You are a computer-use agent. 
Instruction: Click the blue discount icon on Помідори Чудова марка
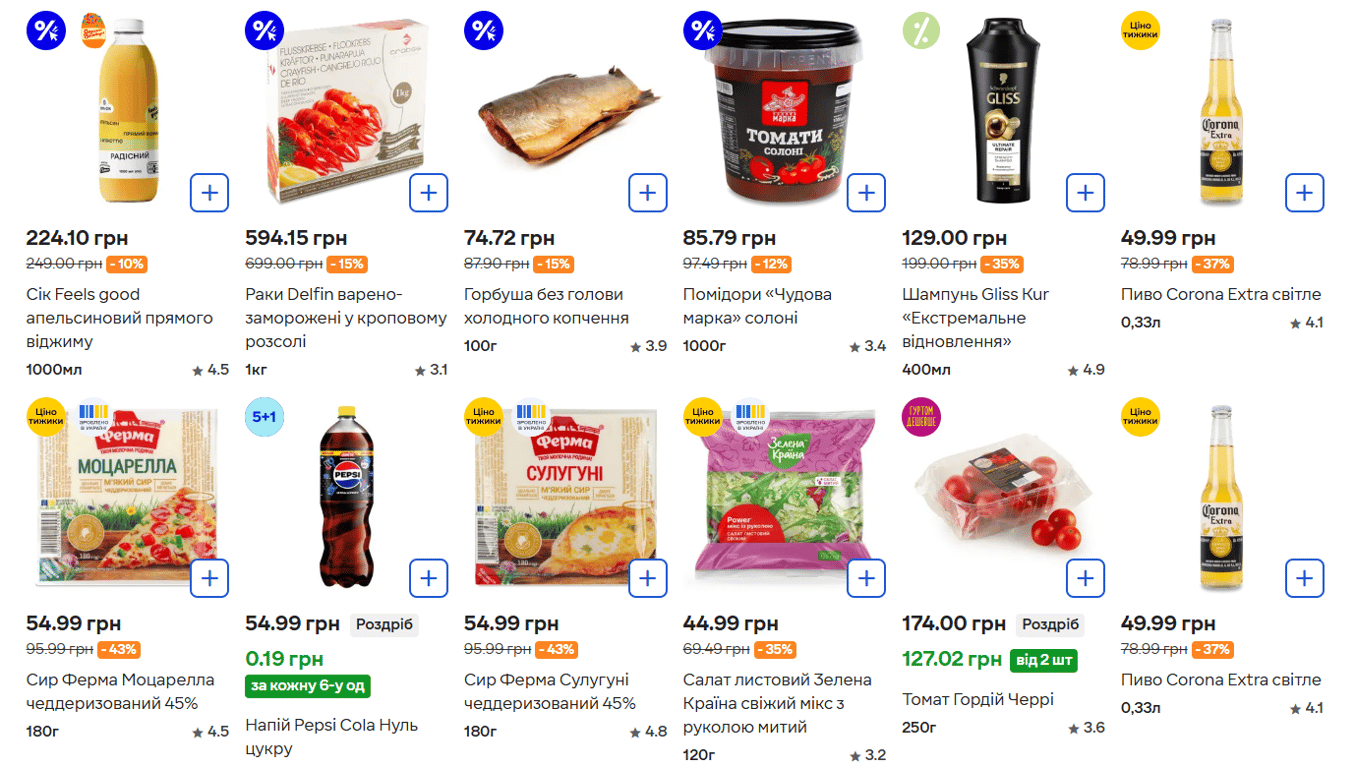(703, 30)
